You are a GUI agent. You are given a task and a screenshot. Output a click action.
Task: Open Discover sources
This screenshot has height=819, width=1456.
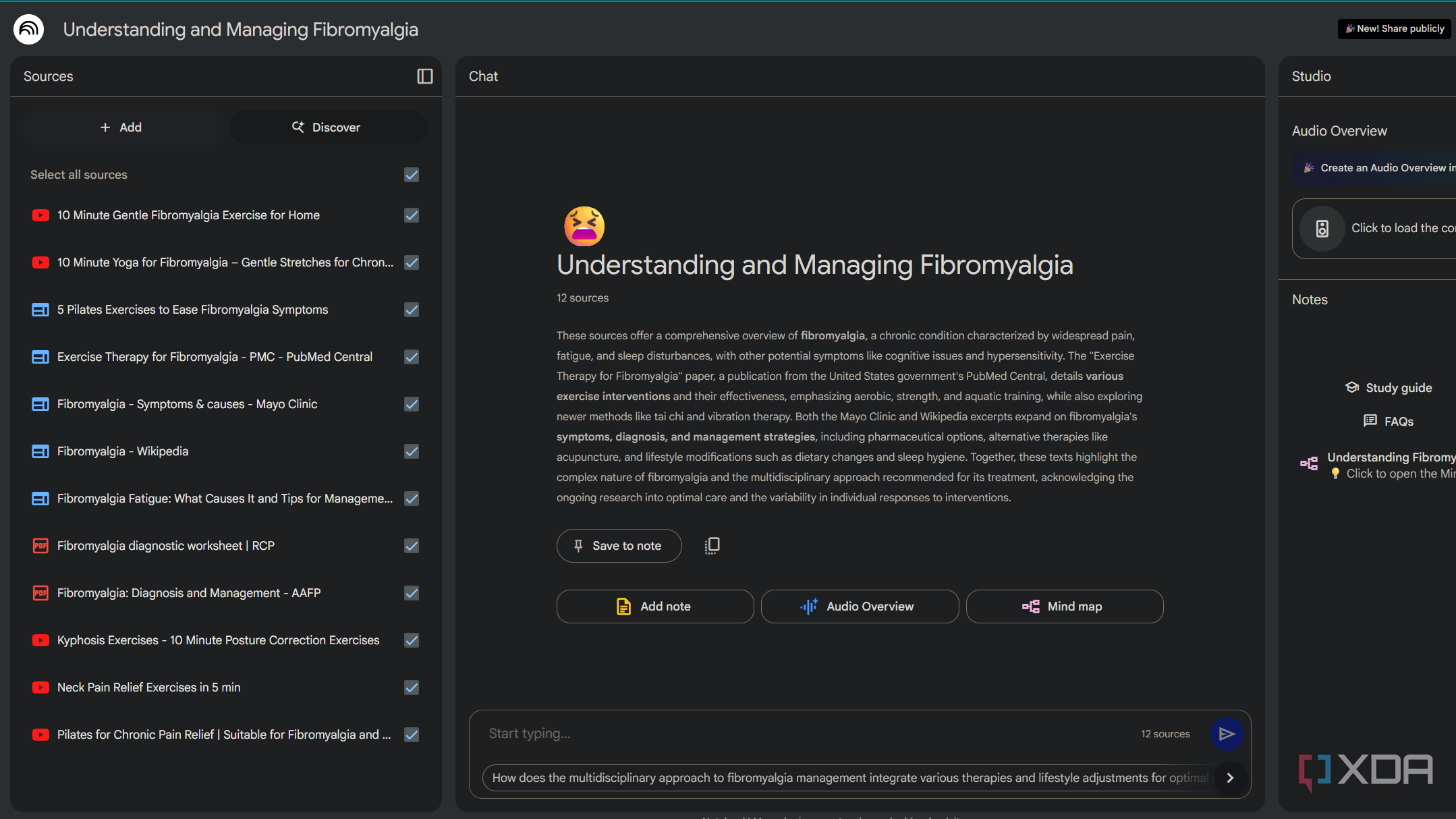click(x=328, y=128)
